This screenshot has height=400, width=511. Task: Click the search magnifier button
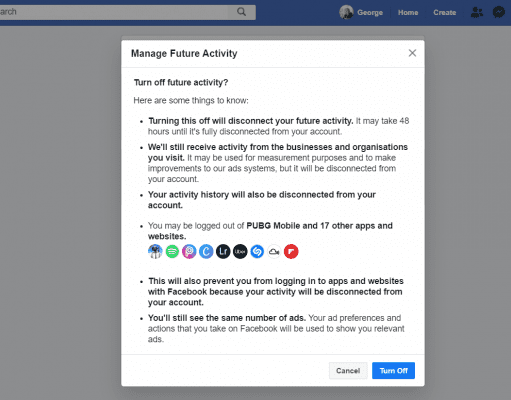click(x=242, y=12)
